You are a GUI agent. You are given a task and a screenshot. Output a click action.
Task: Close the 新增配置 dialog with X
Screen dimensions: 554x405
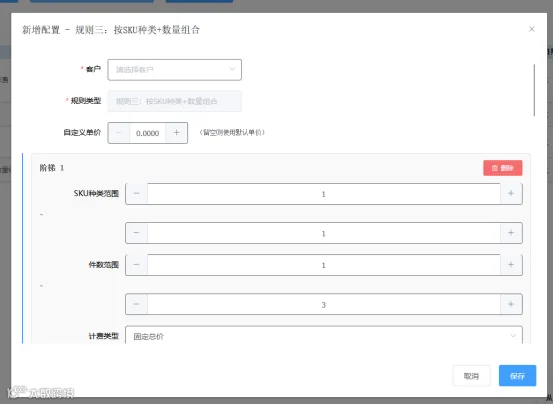tap(531, 29)
